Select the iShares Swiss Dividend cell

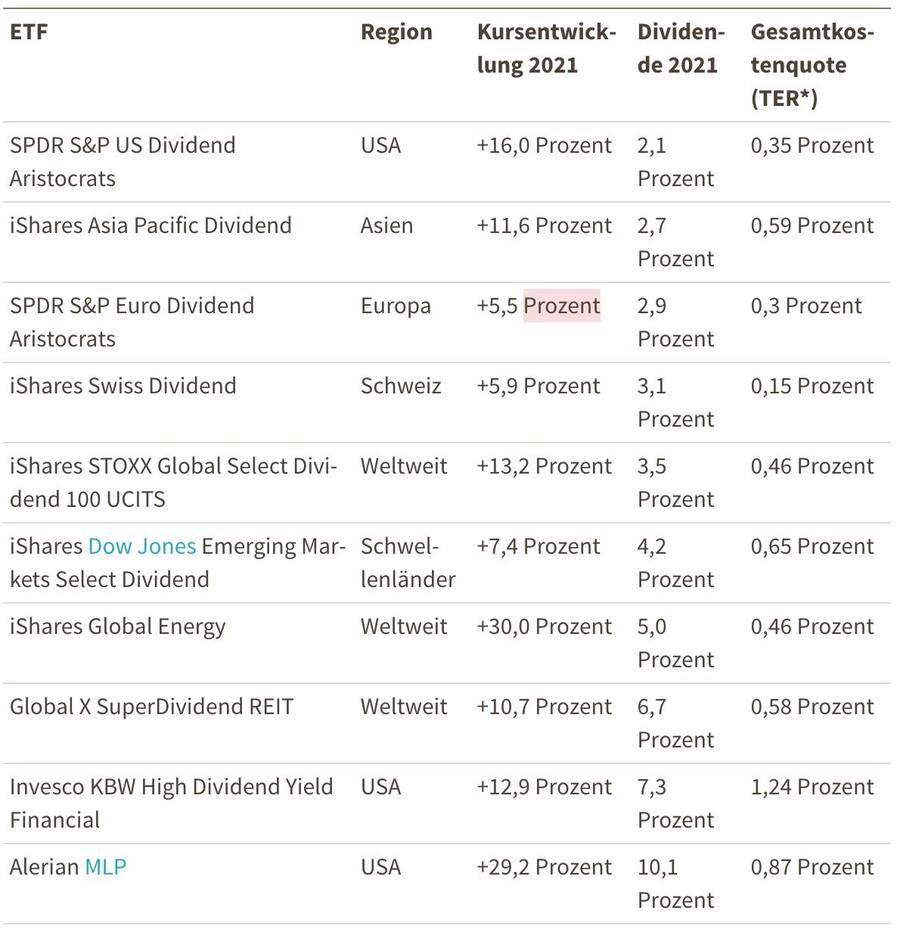[123, 386]
